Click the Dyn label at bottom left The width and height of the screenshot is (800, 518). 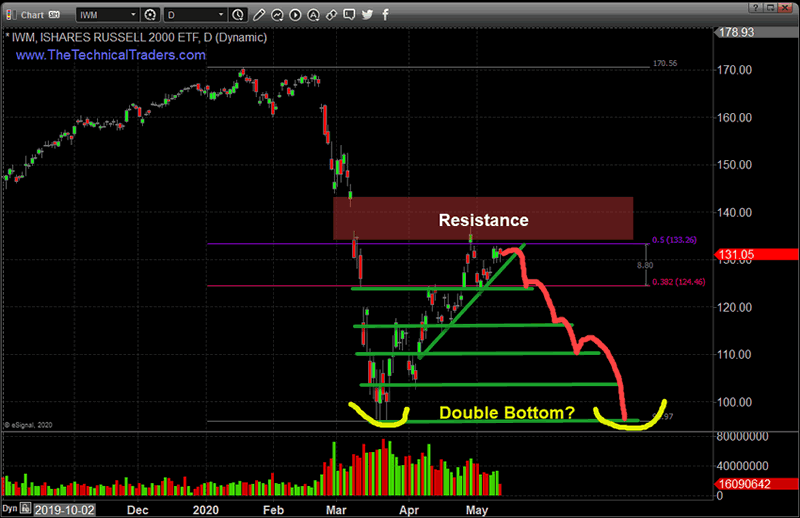10,509
